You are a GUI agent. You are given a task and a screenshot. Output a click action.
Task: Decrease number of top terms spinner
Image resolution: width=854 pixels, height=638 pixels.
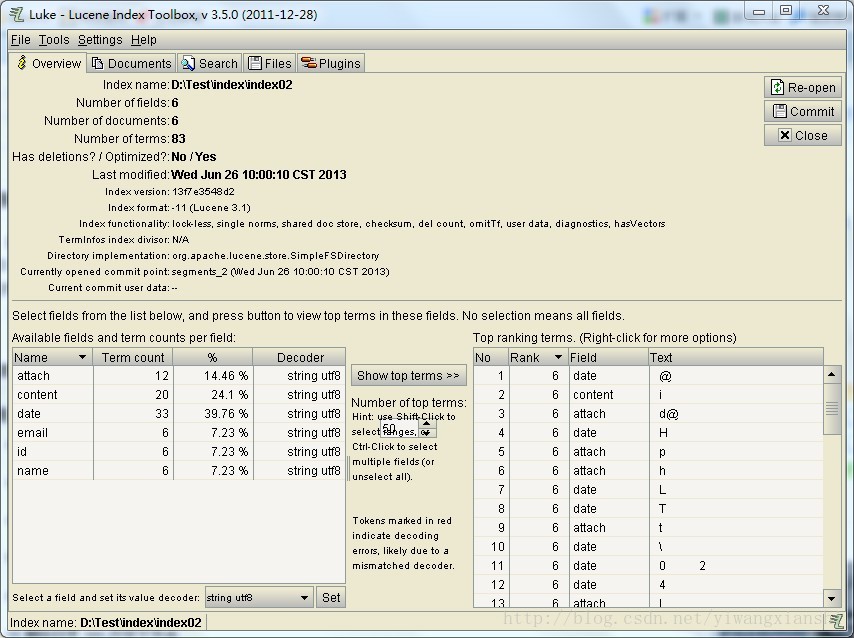point(426,433)
